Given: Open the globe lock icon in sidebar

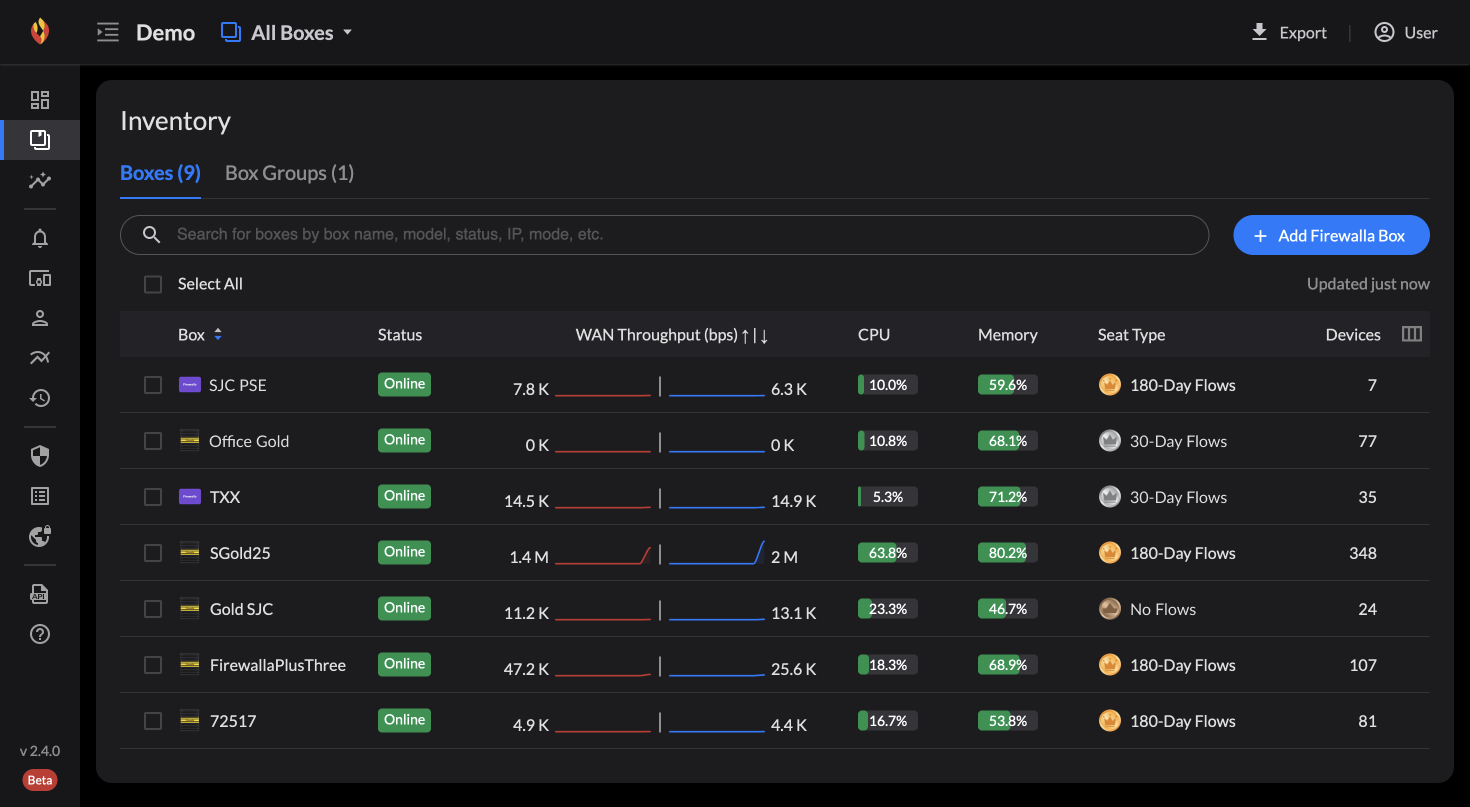Looking at the screenshot, I should tap(40, 536).
